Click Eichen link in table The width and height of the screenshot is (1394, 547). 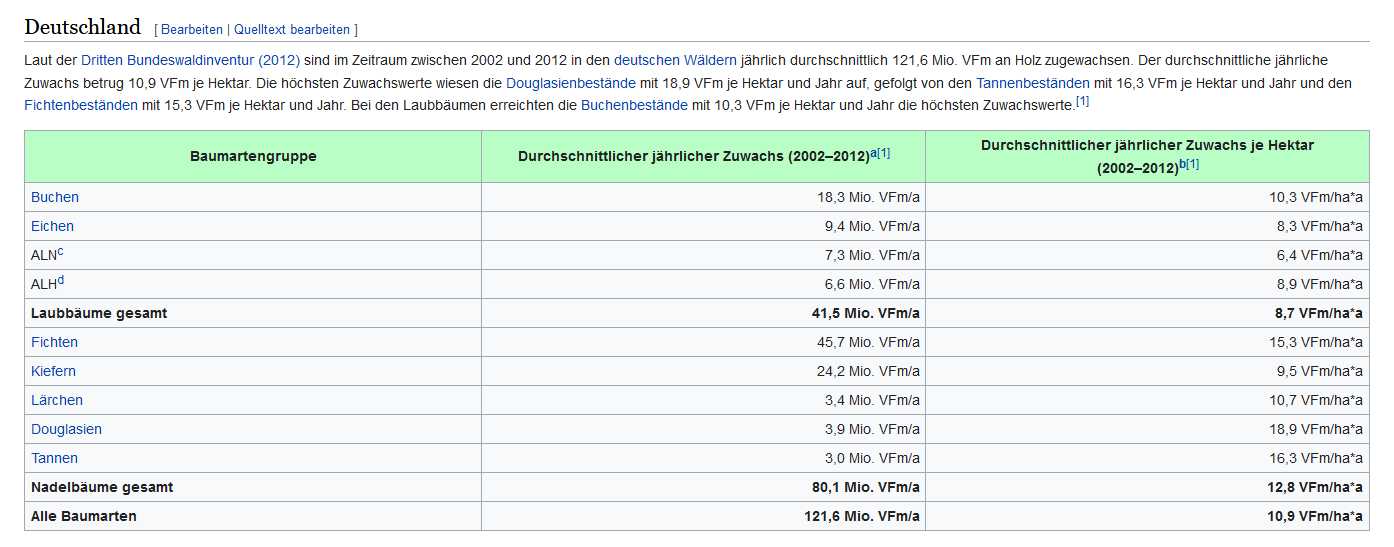(x=52, y=226)
